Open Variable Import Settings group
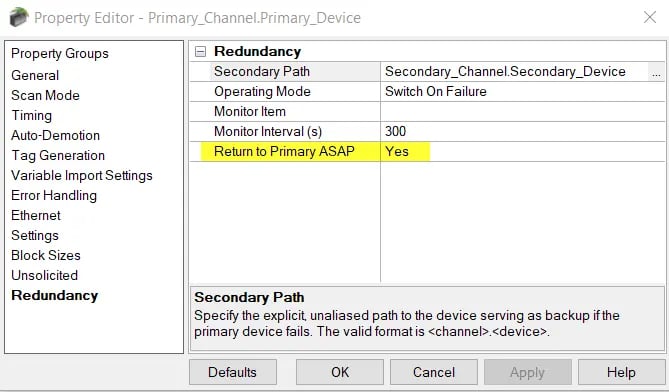Viewport: 669px width, 392px height. click(82, 175)
